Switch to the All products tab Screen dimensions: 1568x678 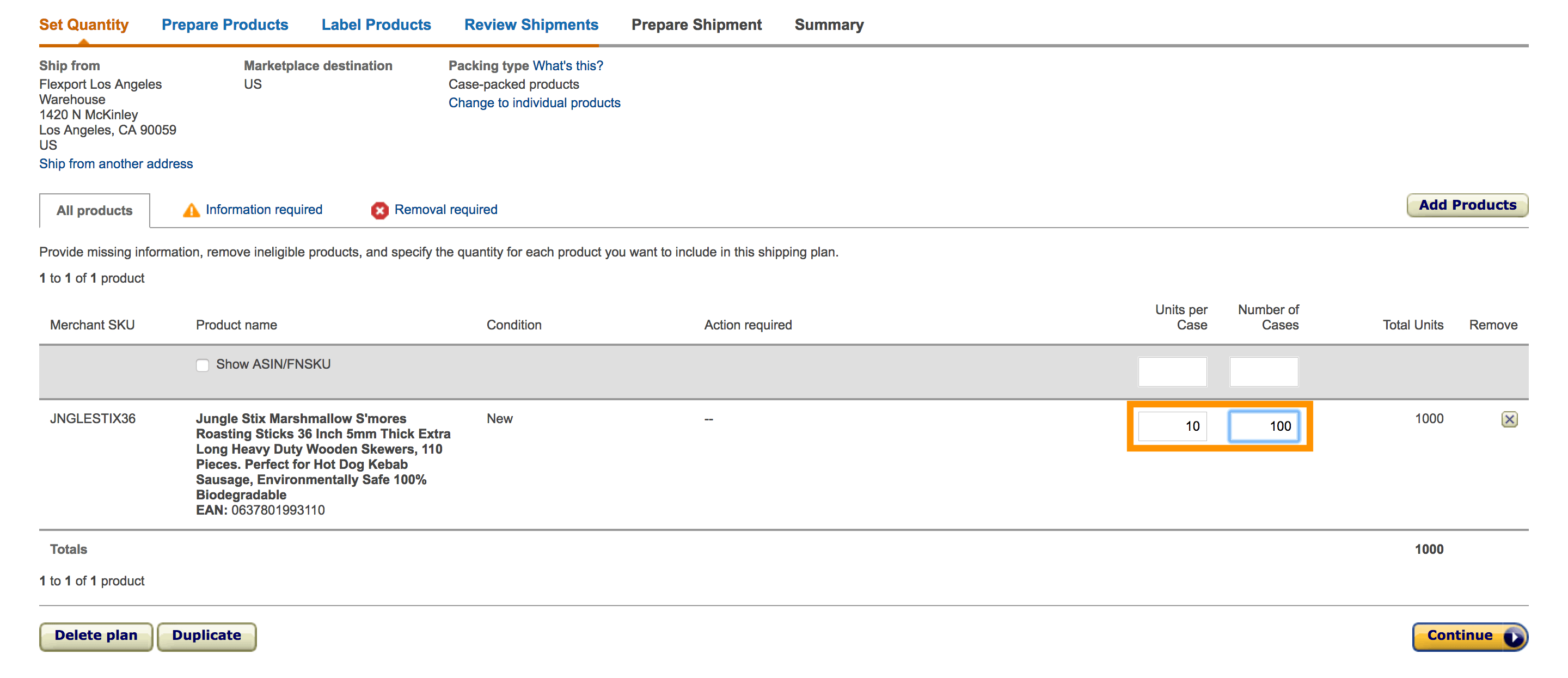(x=94, y=211)
